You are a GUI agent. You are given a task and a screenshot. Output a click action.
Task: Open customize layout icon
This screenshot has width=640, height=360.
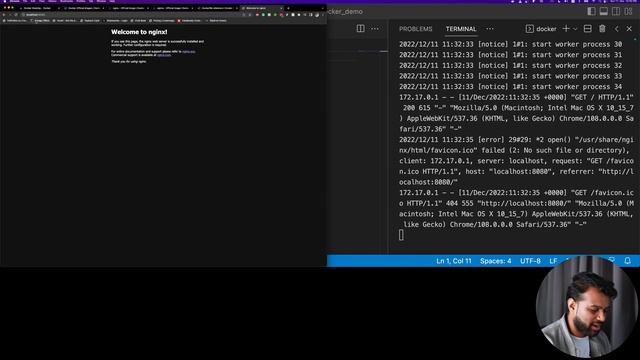click(629, 11)
